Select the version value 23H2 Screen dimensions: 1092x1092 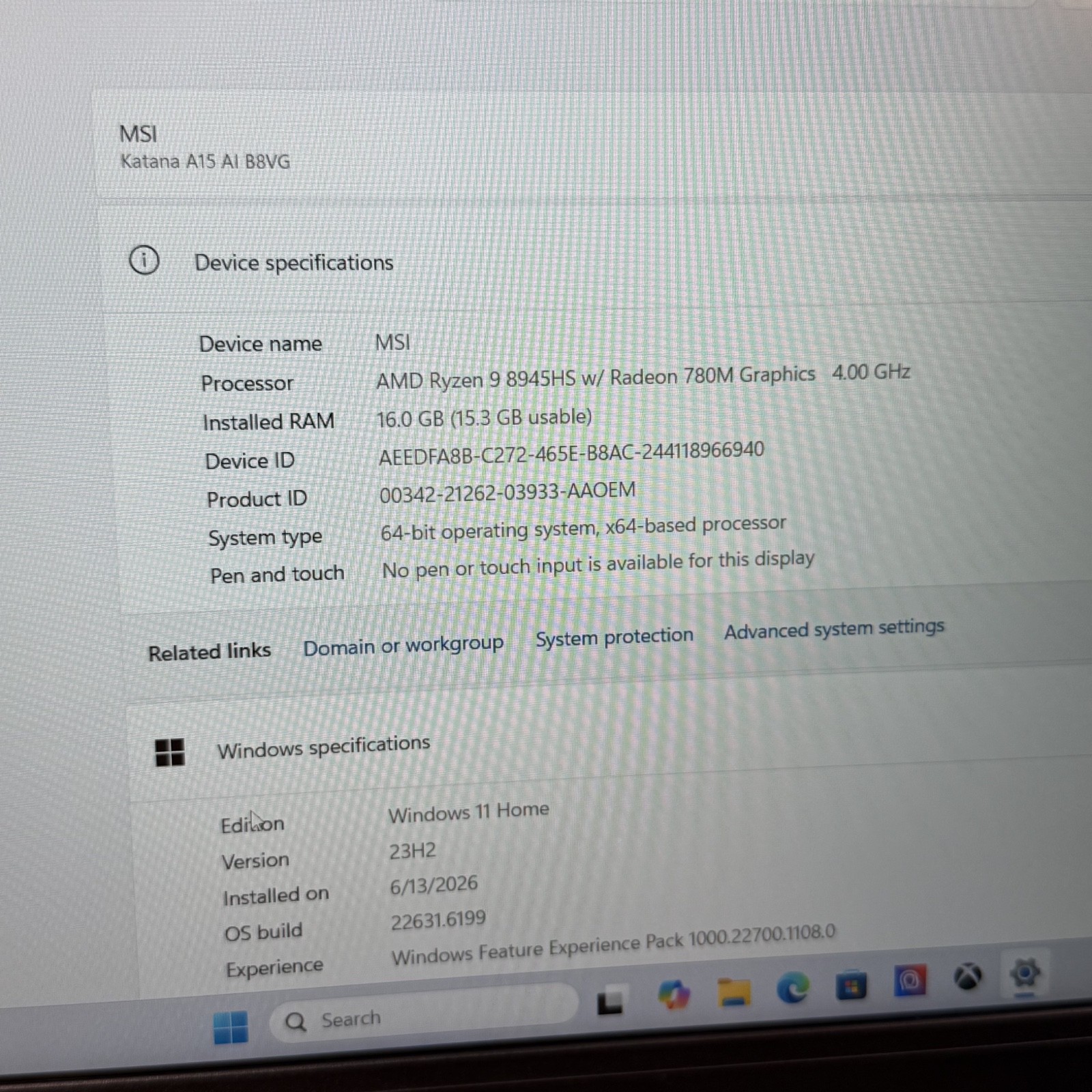(412, 851)
